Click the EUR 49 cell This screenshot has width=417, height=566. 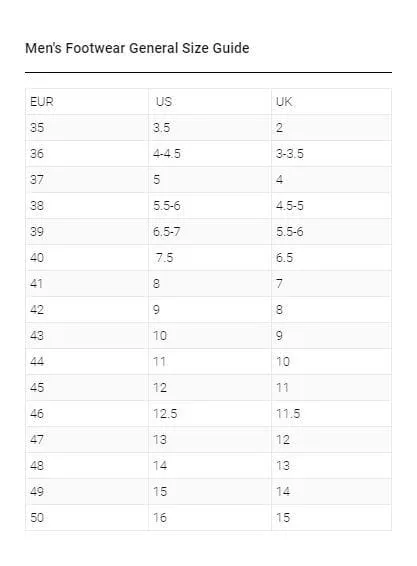(87, 492)
